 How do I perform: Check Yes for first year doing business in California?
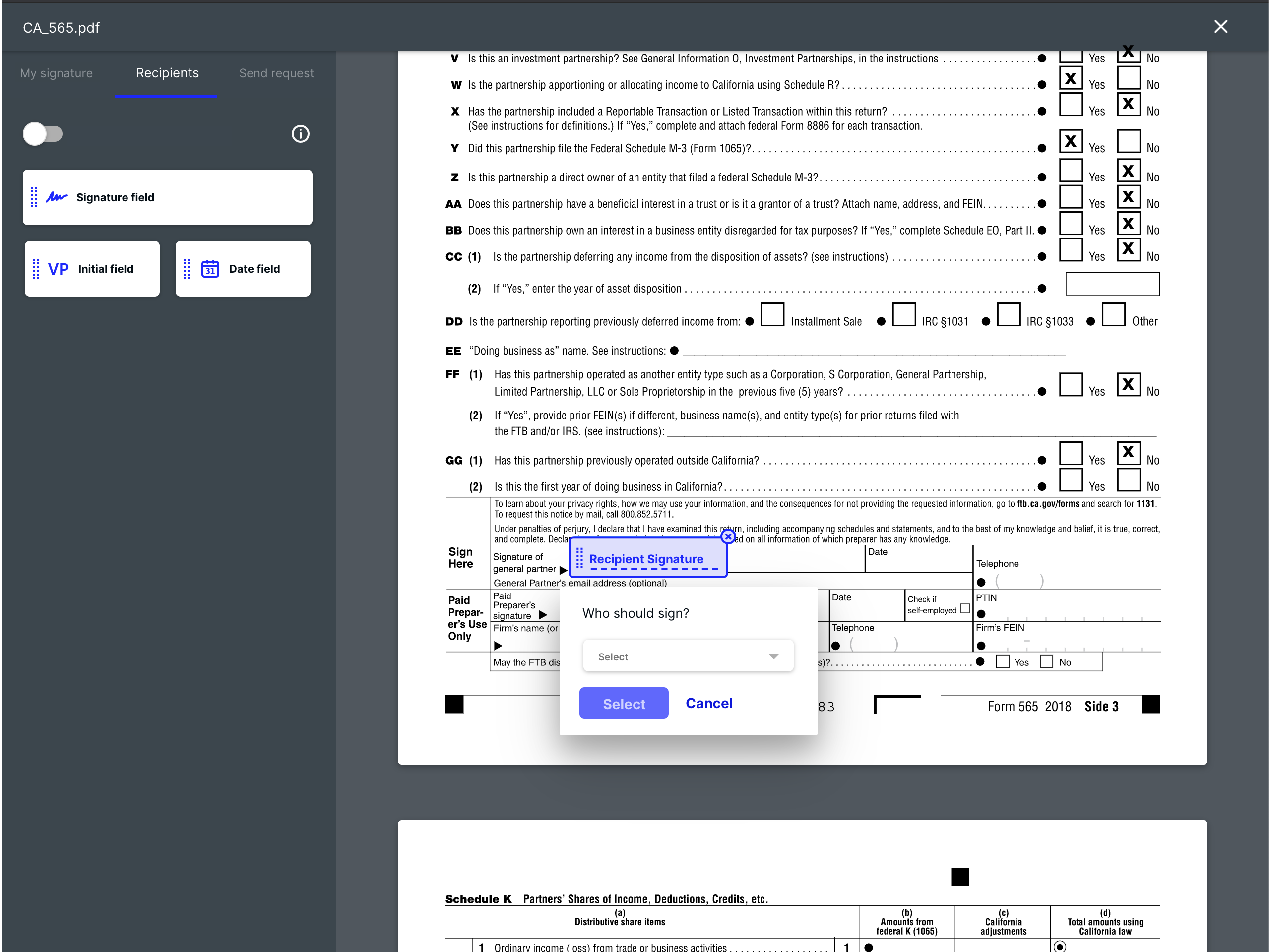pyautogui.click(x=1071, y=480)
